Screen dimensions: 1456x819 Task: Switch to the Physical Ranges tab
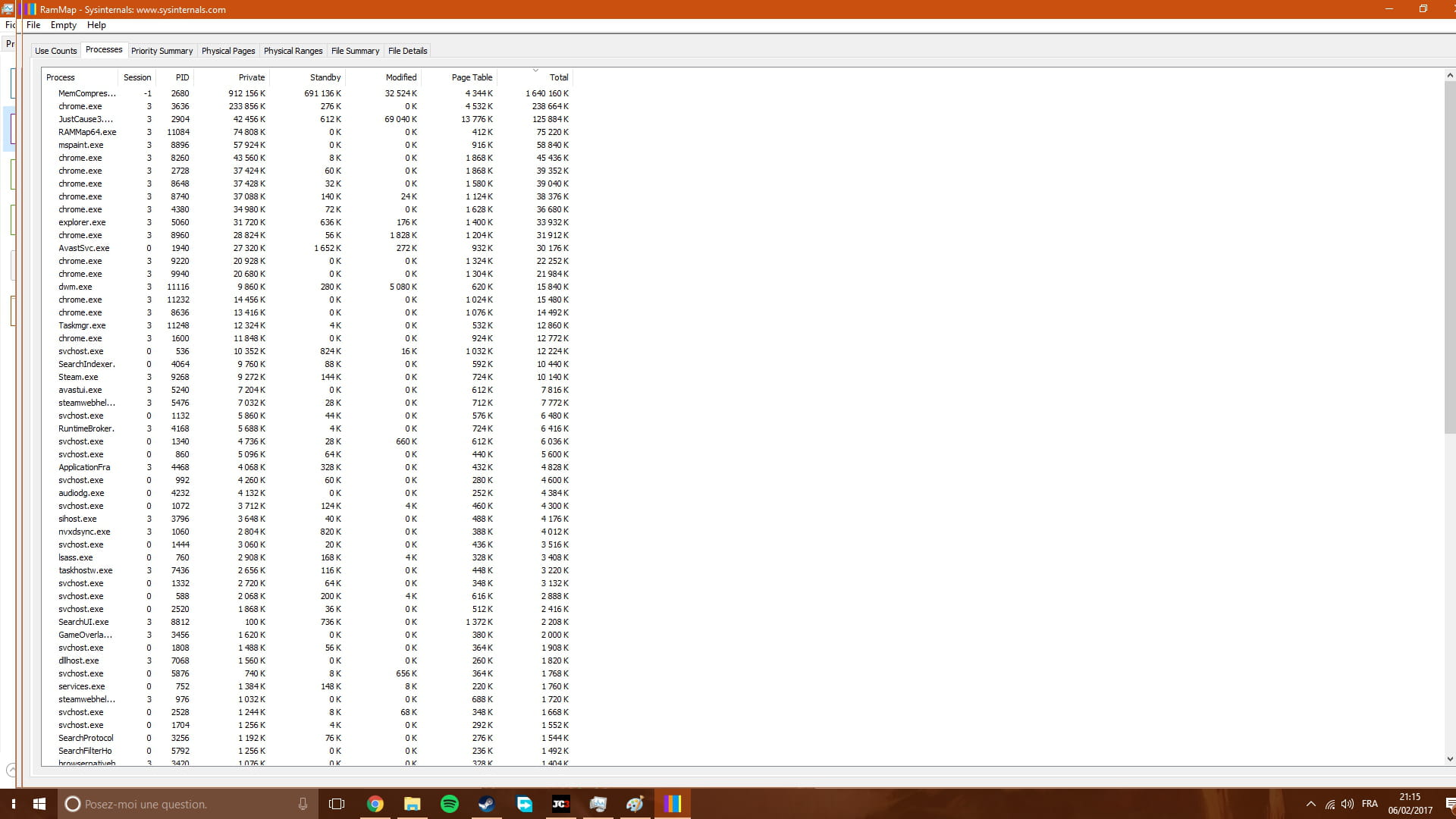pos(293,51)
